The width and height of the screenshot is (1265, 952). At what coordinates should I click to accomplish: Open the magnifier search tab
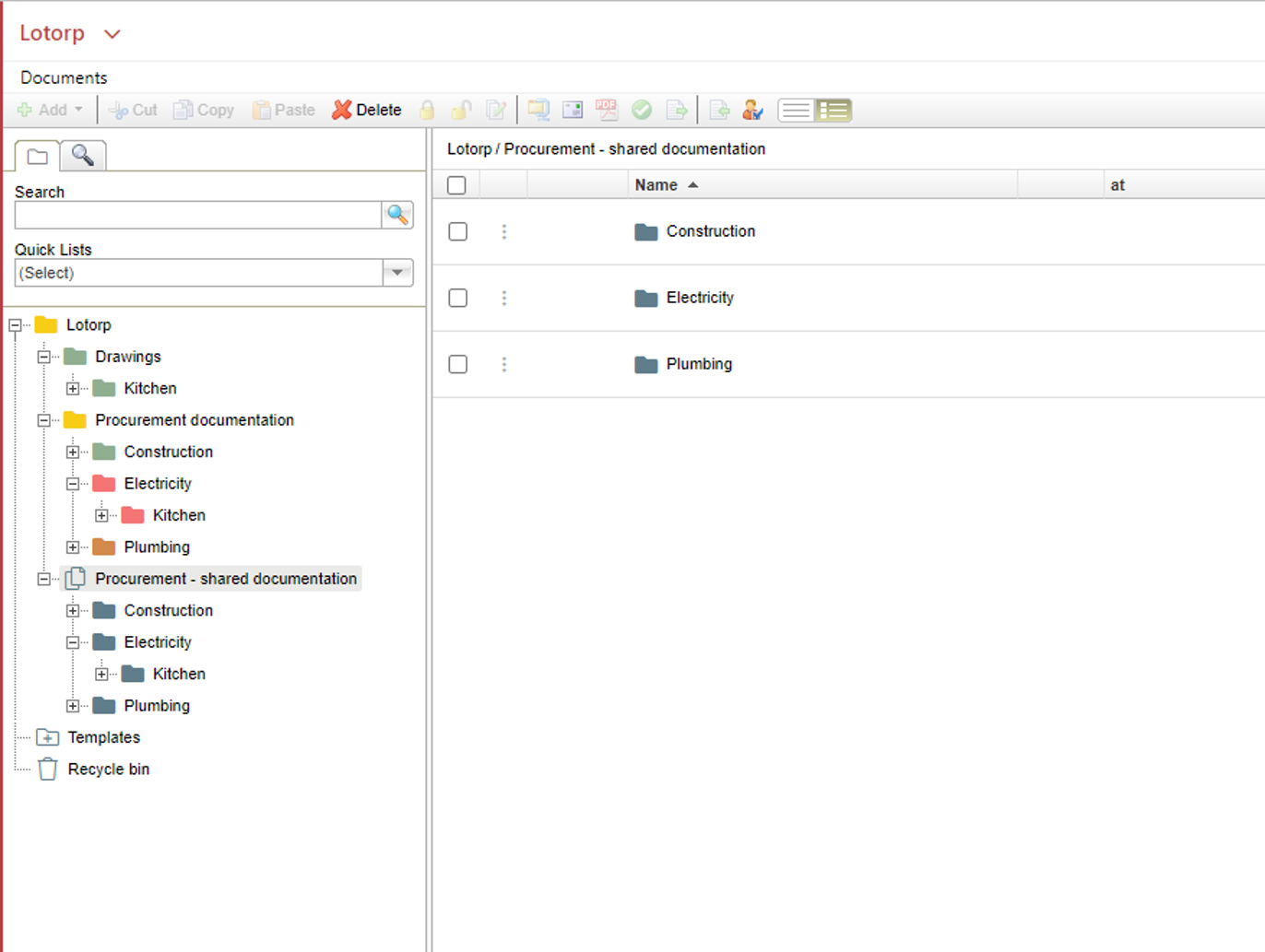tap(83, 156)
